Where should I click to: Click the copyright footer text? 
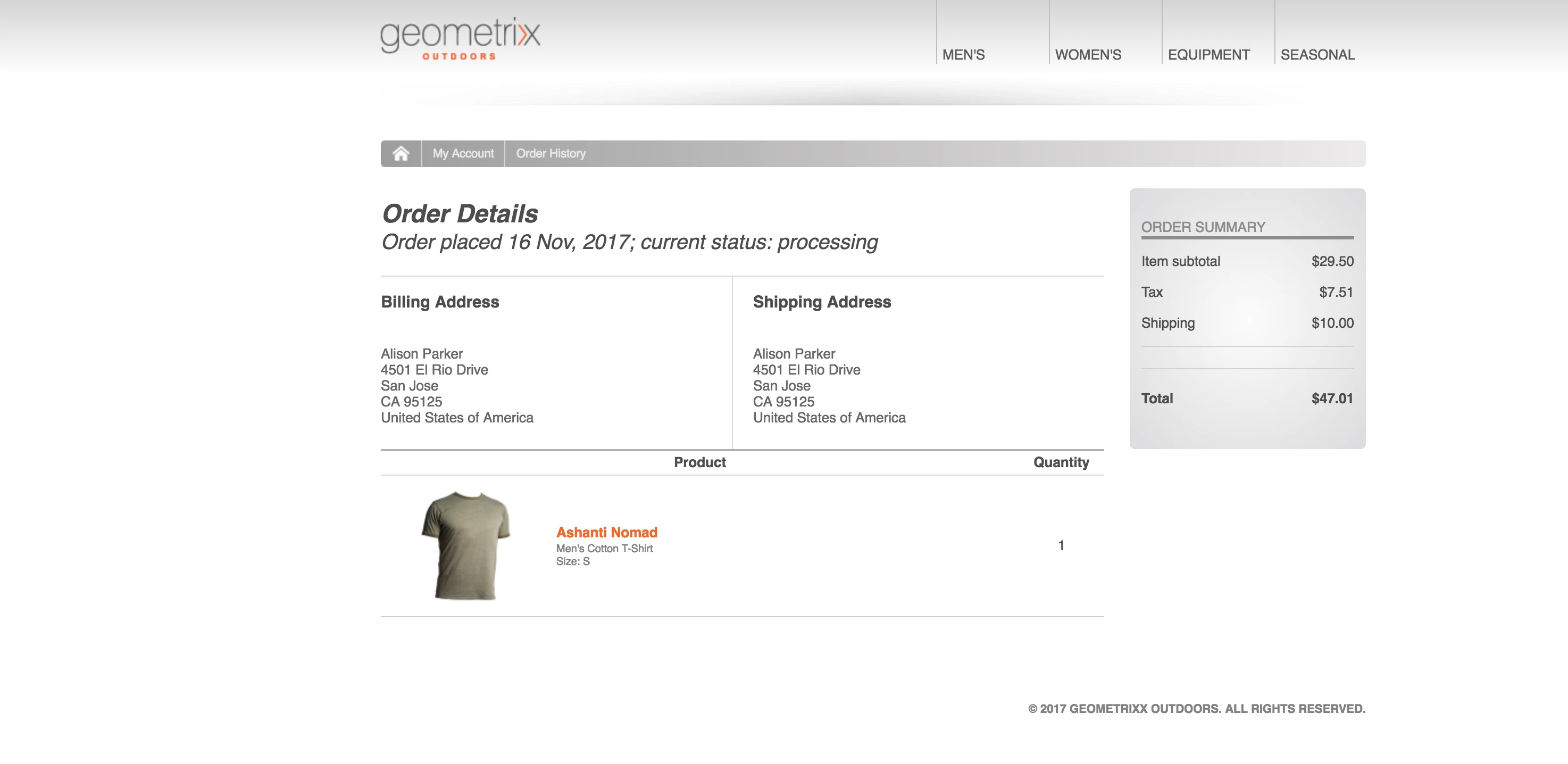click(x=1196, y=709)
